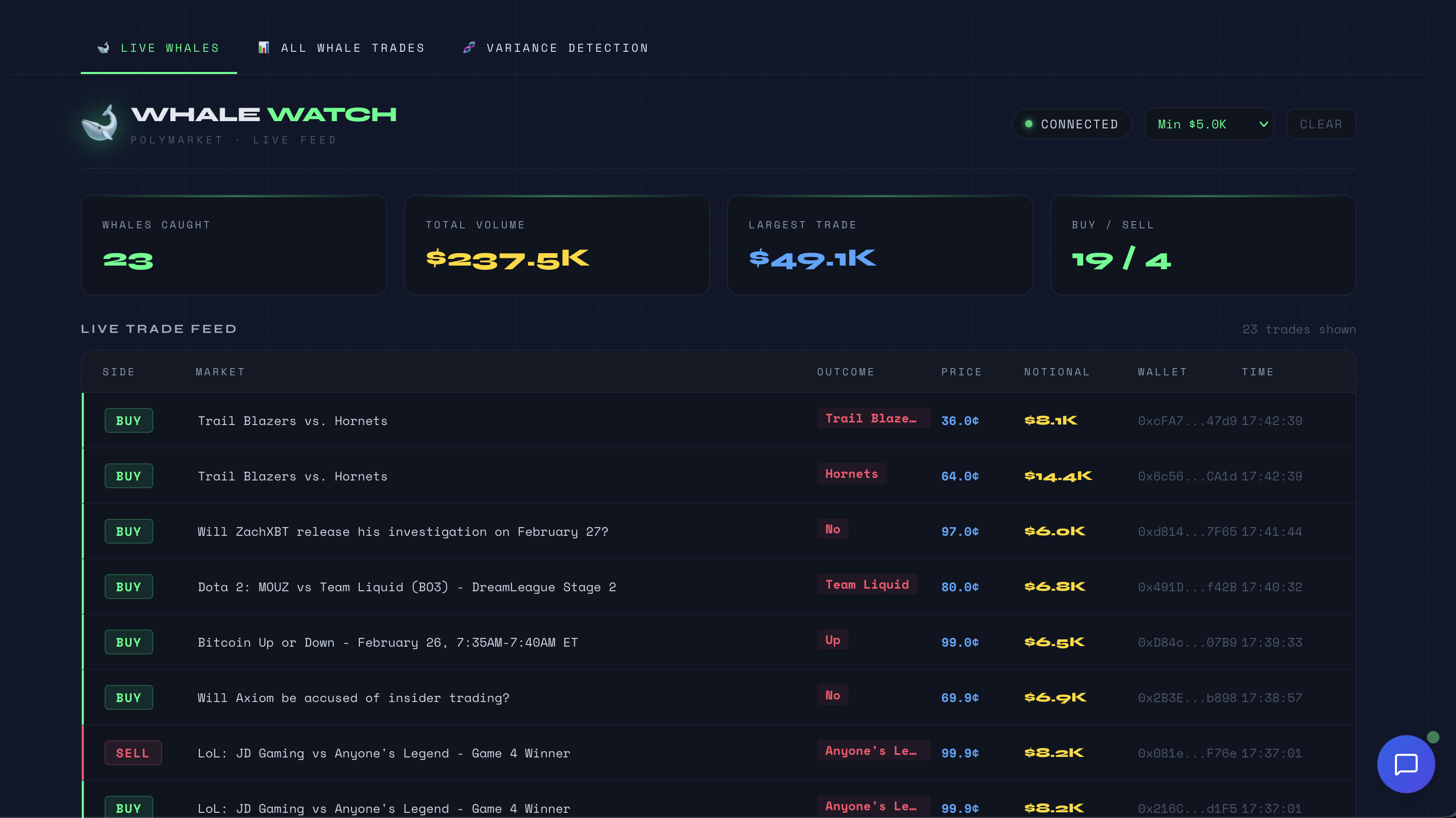Click the green connected status dot
The height and width of the screenshot is (818, 1456).
(x=1029, y=124)
